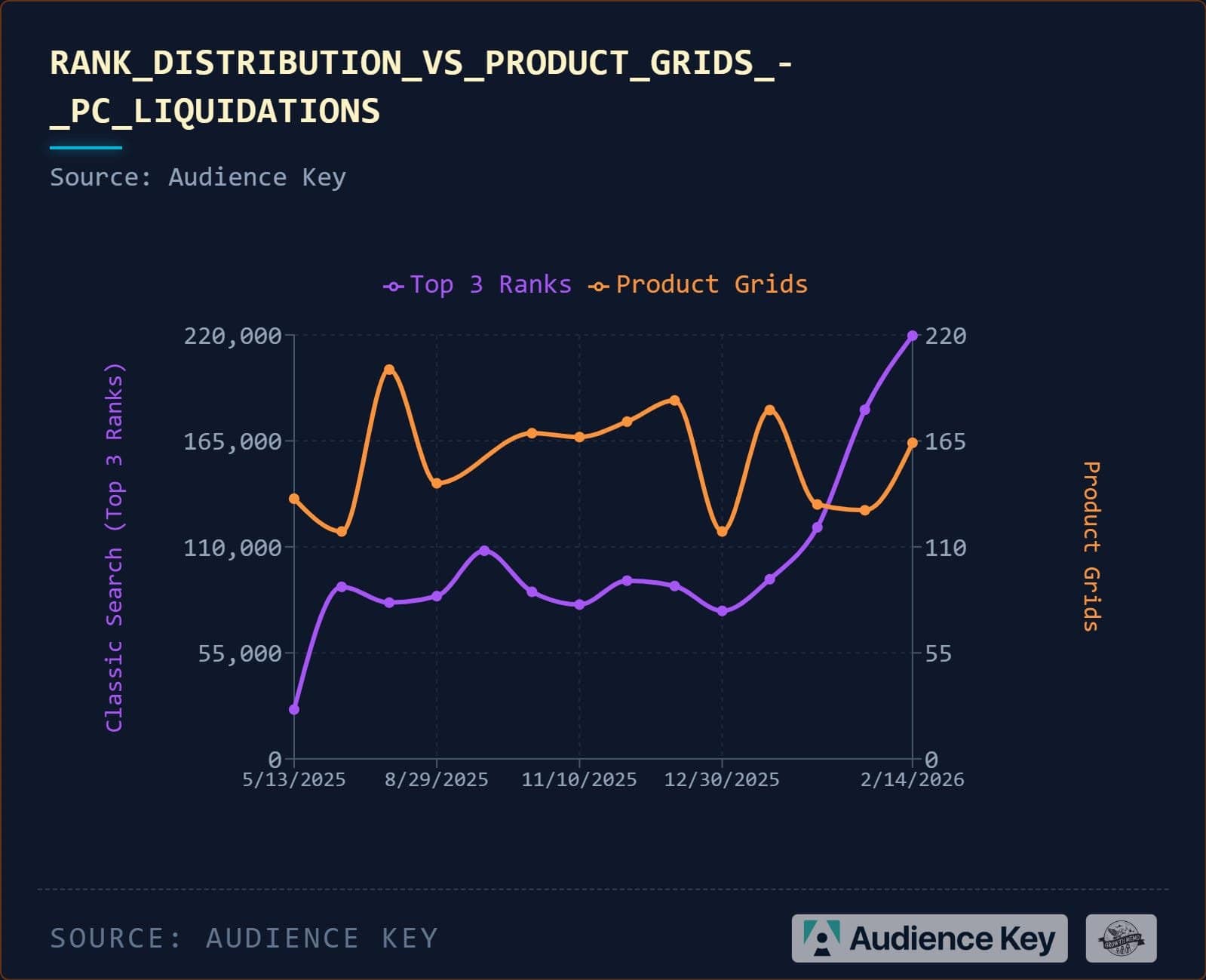Click the Audience Key logo badge
The image size is (1206, 980).
point(929,939)
